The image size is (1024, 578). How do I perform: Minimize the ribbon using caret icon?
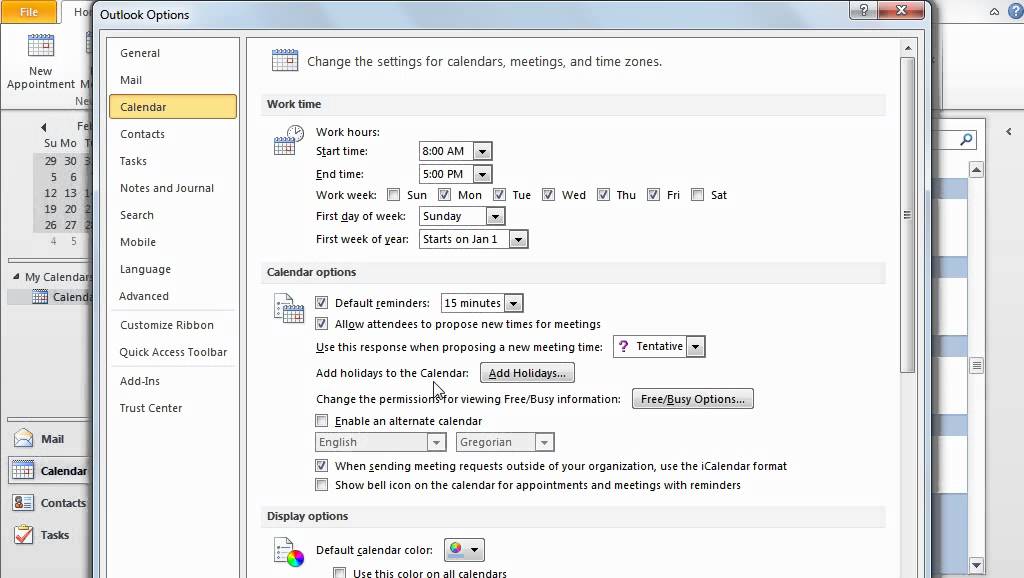(x=994, y=12)
